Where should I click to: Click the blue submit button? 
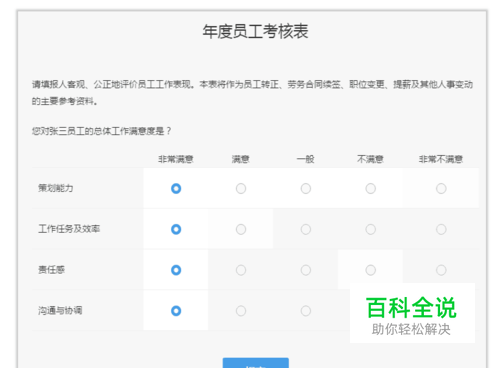pos(256,363)
